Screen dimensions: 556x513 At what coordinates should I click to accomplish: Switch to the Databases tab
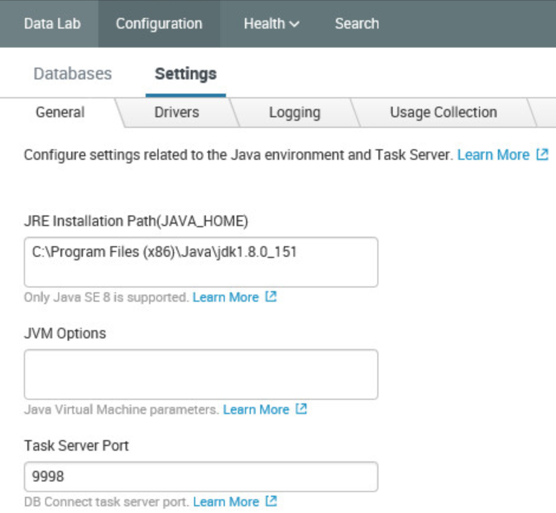coord(73,74)
